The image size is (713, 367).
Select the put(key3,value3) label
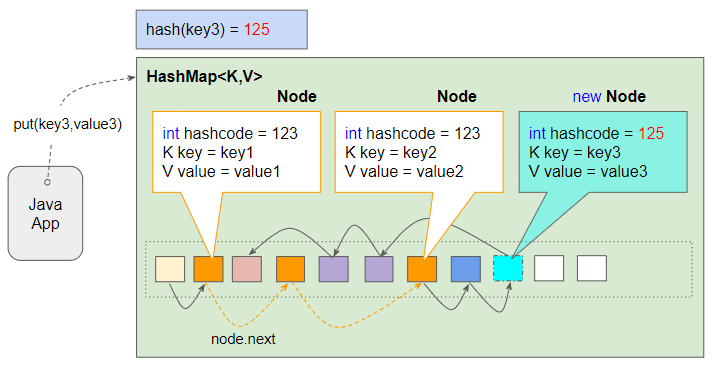point(68,124)
